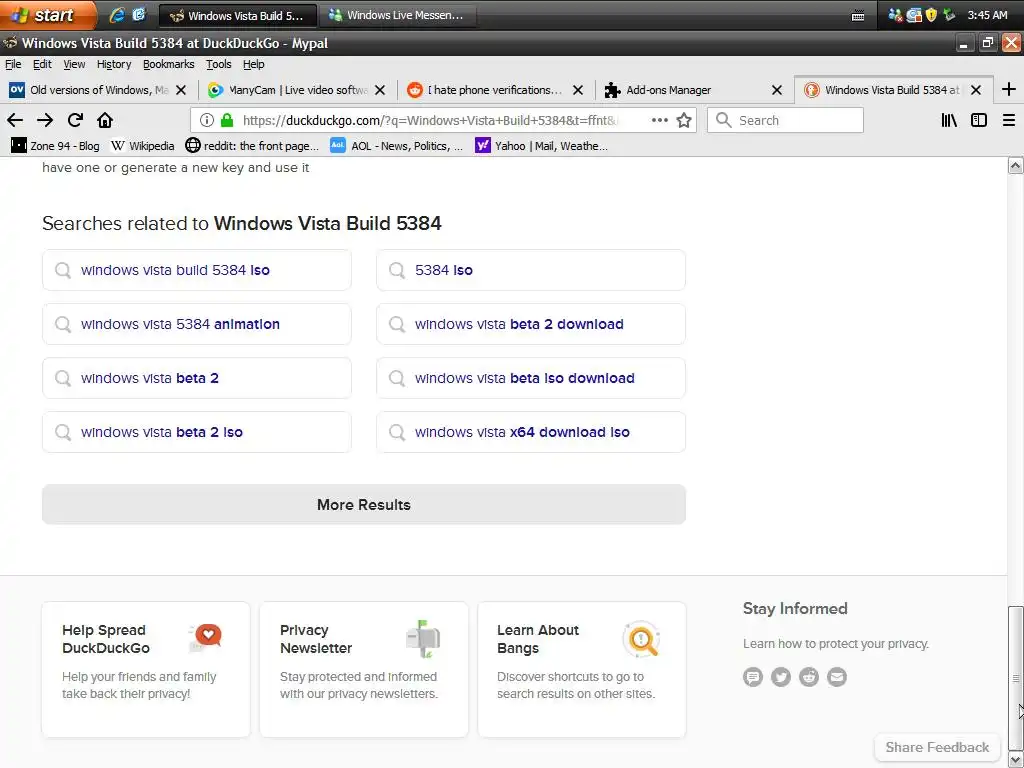Click the second quick launch browser icon
Screen dimensions: 1024x768
(x=139, y=15)
